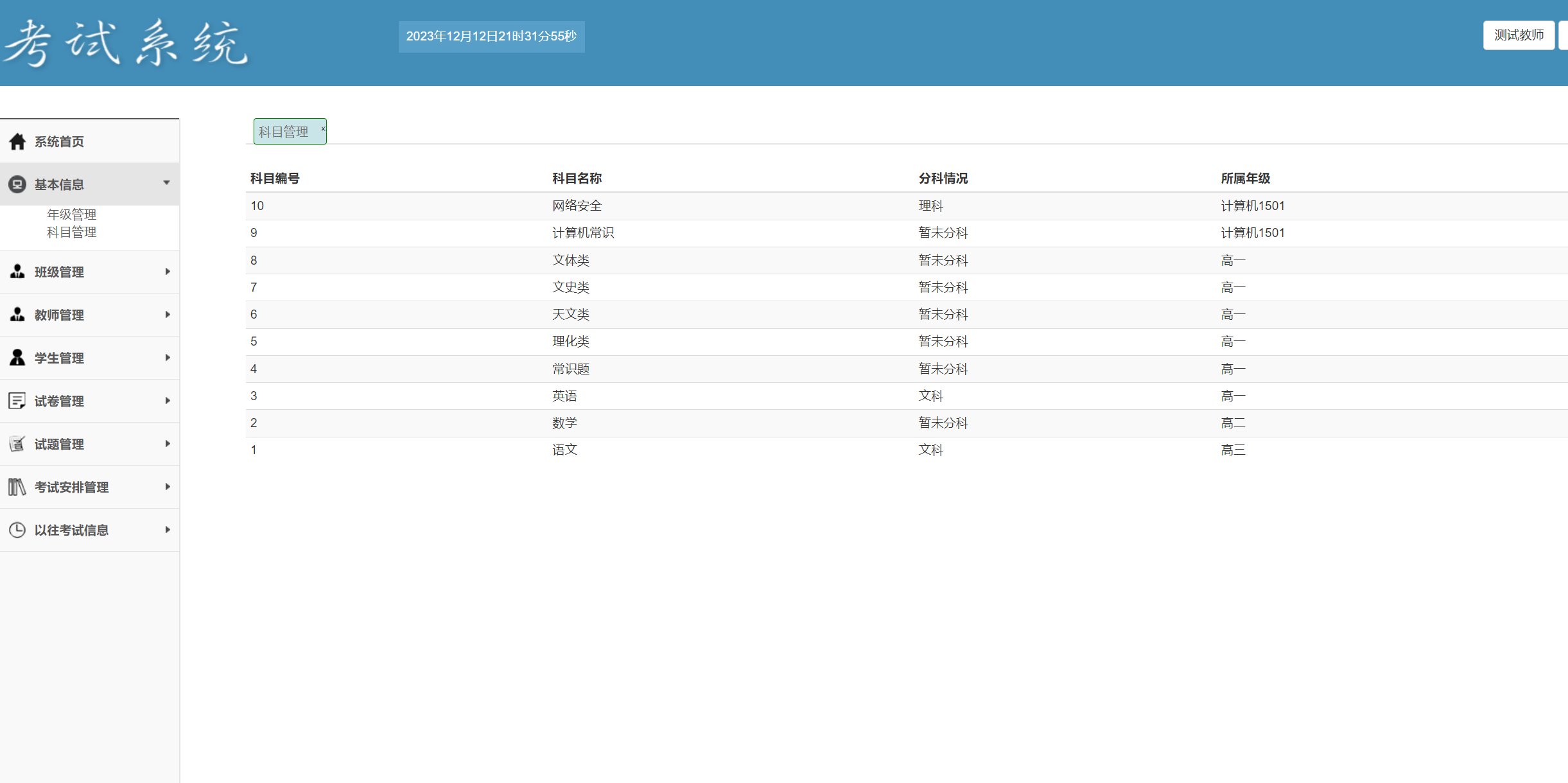Click 计算机1501 in the 计算机常识 row
Screen dimensions: 1568x783
pos(1252,233)
